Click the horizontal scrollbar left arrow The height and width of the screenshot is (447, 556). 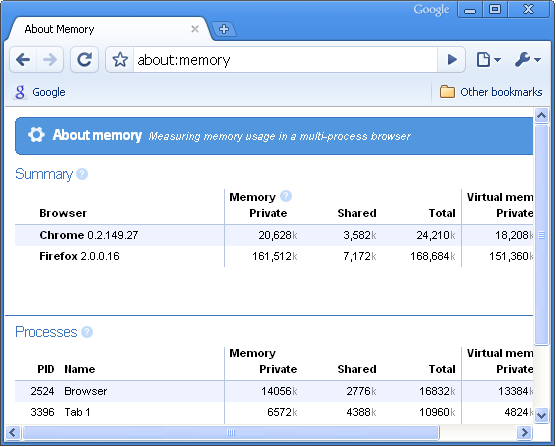pos(13,432)
